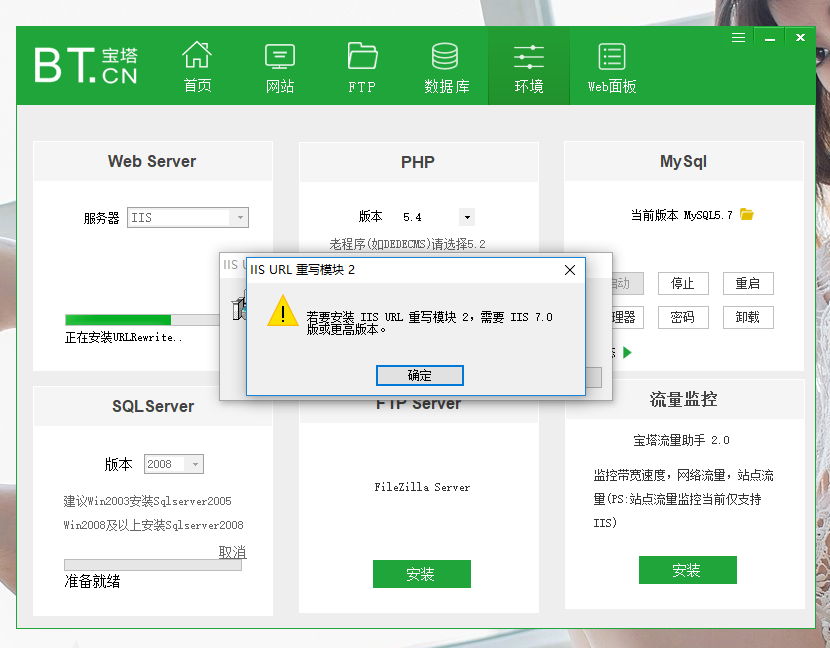
Task: Open the 数据库 database icon tab
Action: click(446, 66)
